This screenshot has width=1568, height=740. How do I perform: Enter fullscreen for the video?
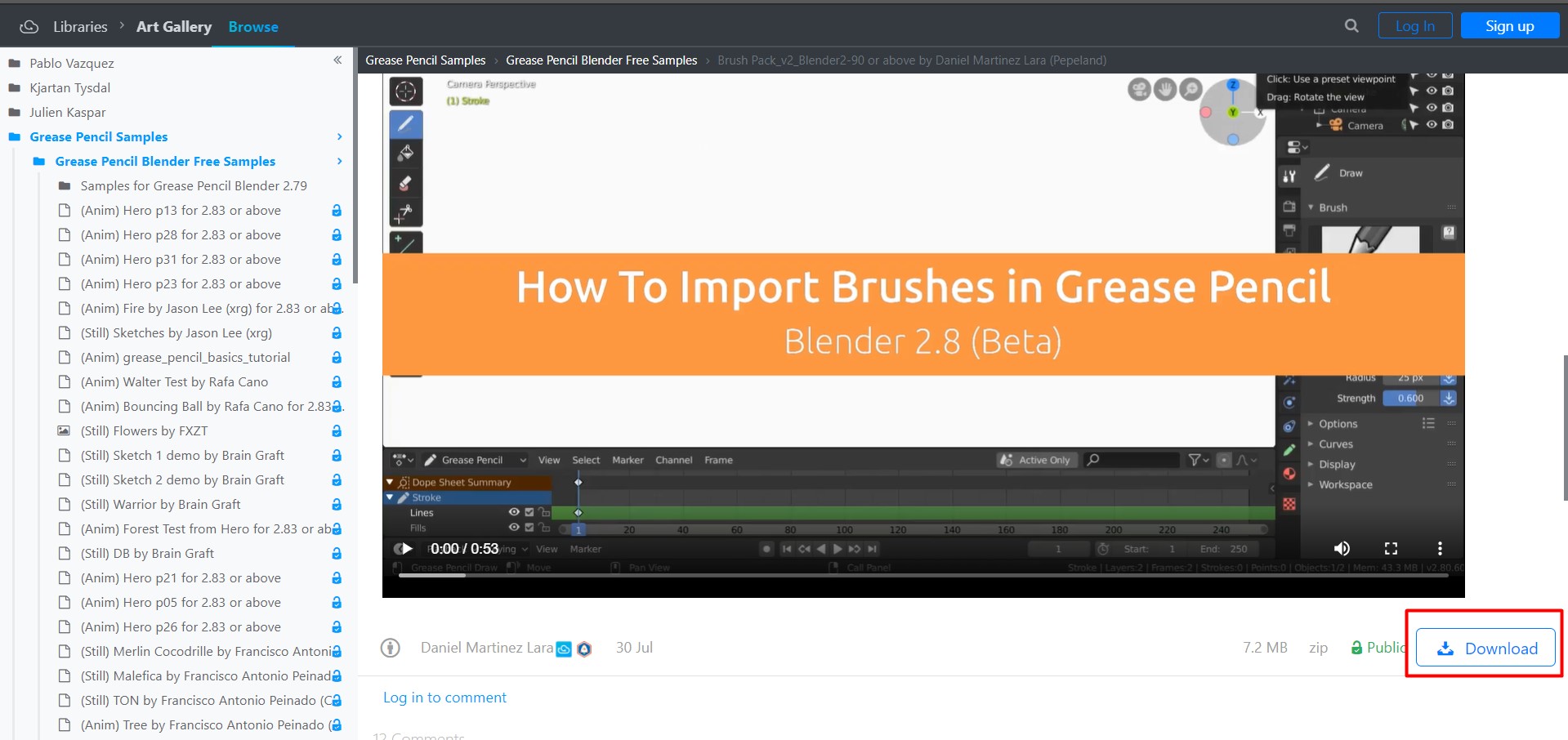tap(1391, 548)
